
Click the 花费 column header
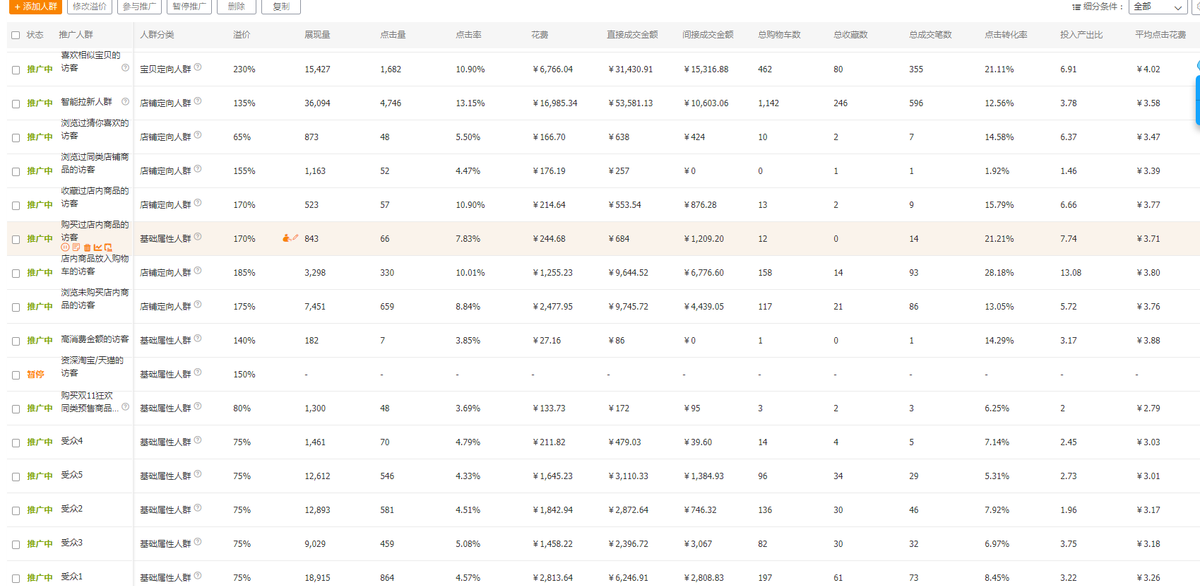pos(540,35)
